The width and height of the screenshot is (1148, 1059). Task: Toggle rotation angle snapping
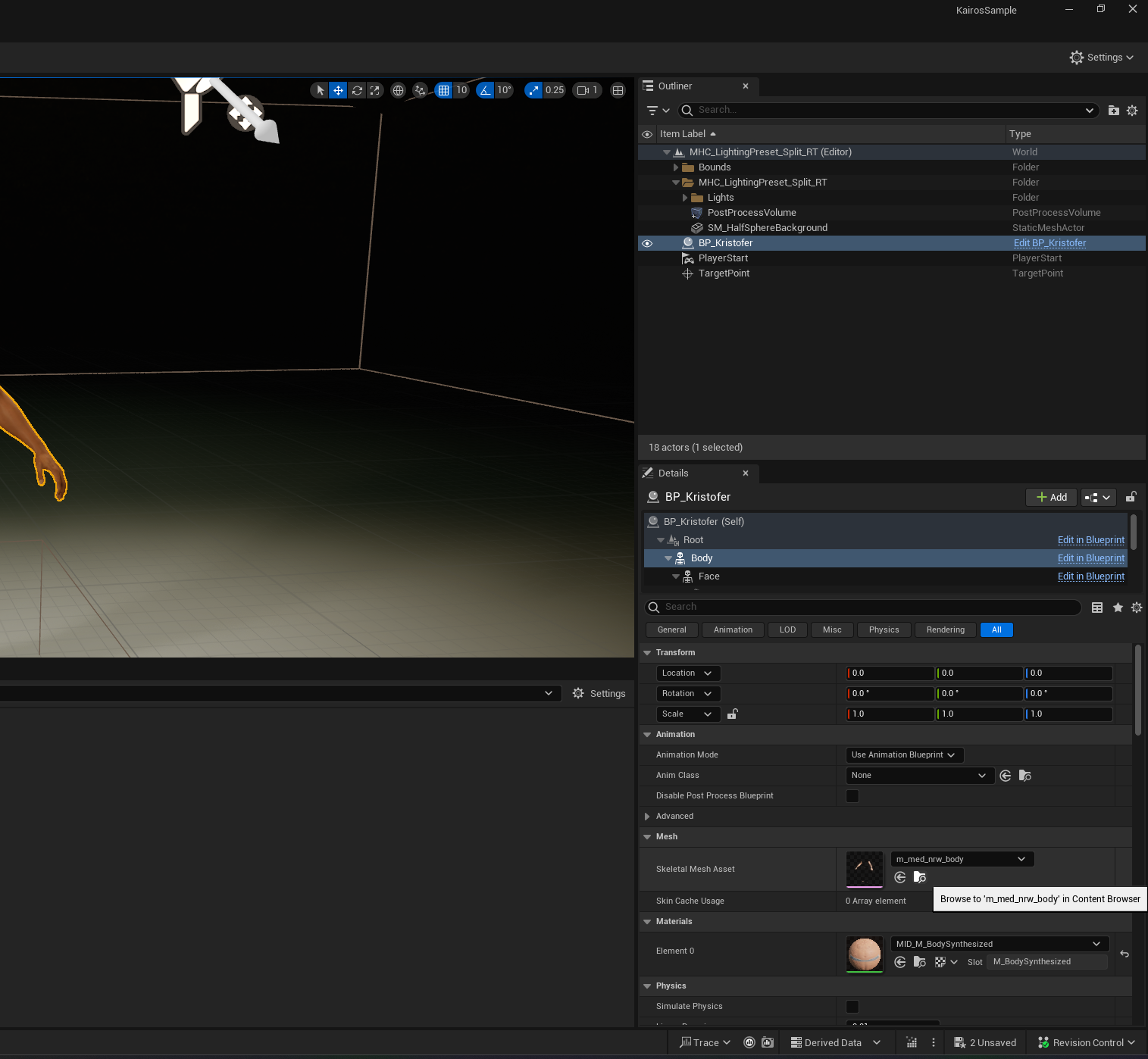485,90
